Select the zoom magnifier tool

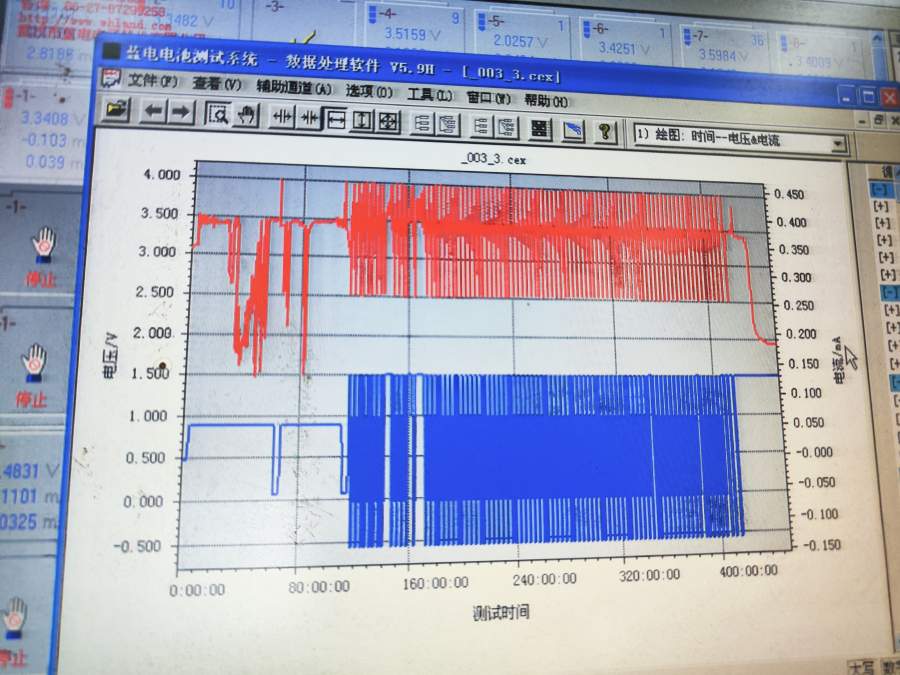[x=218, y=115]
